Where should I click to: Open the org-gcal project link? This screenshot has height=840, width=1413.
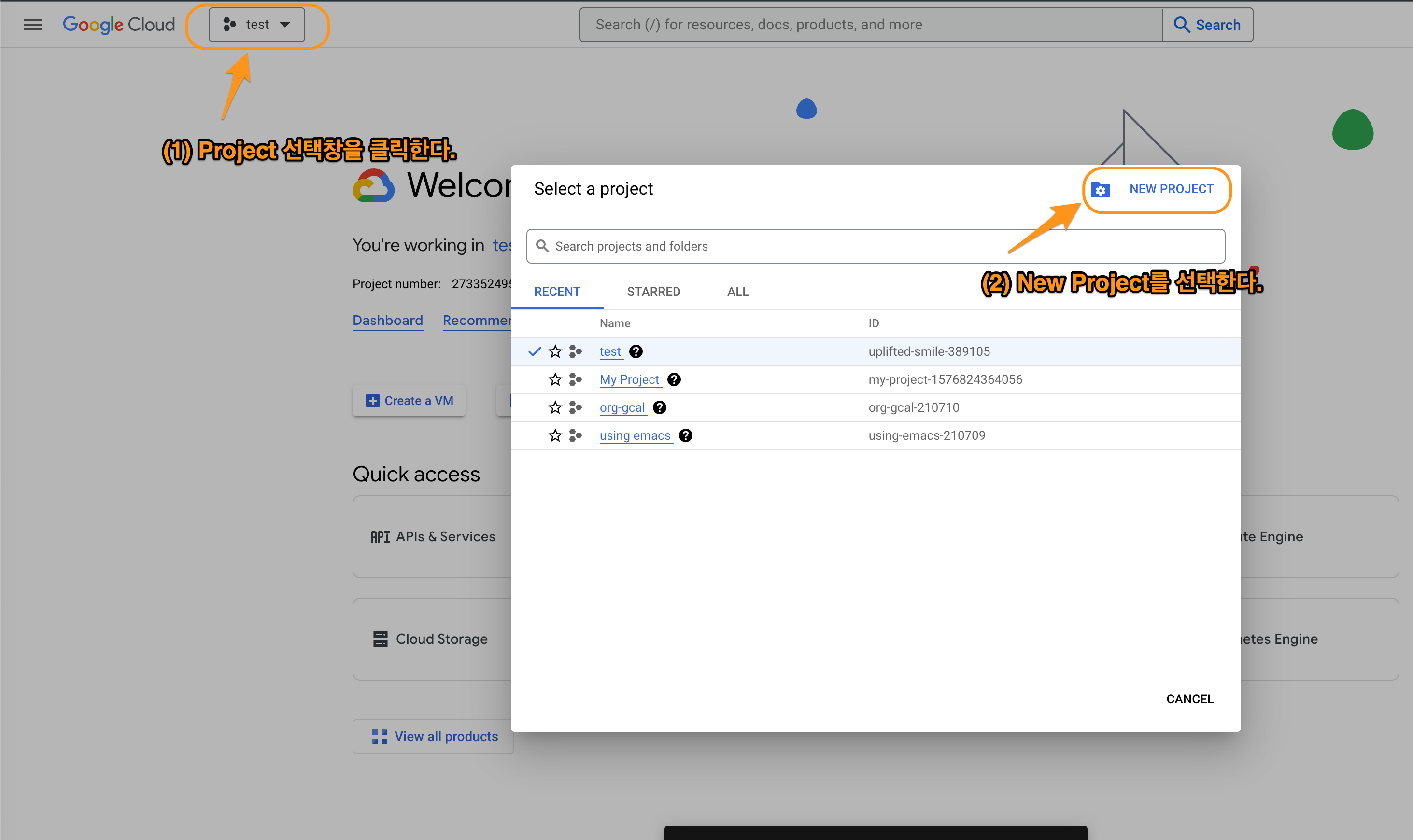[622, 407]
